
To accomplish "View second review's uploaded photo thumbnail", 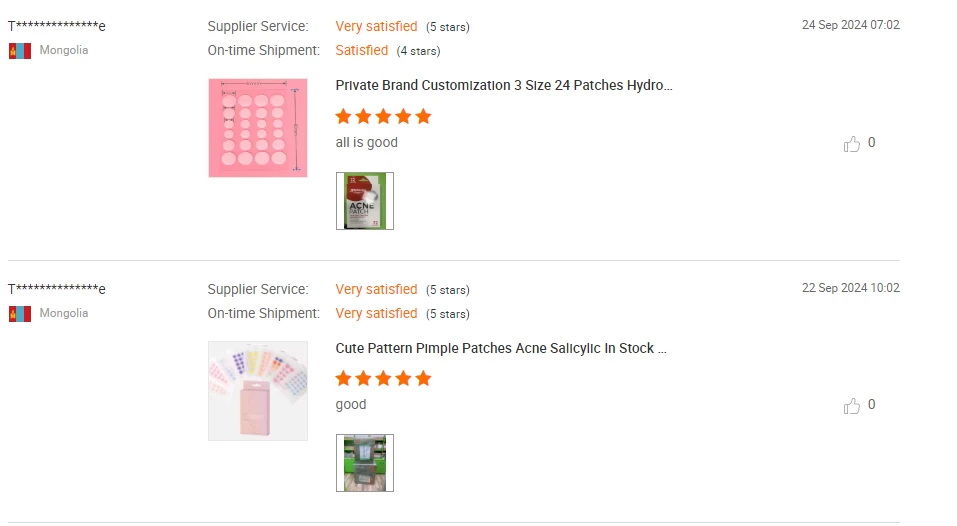I will click(x=365, y=463).
